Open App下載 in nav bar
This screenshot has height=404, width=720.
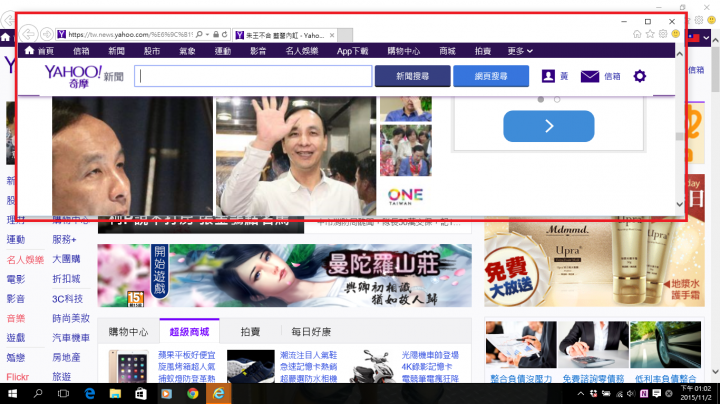[x=352, y=51]
